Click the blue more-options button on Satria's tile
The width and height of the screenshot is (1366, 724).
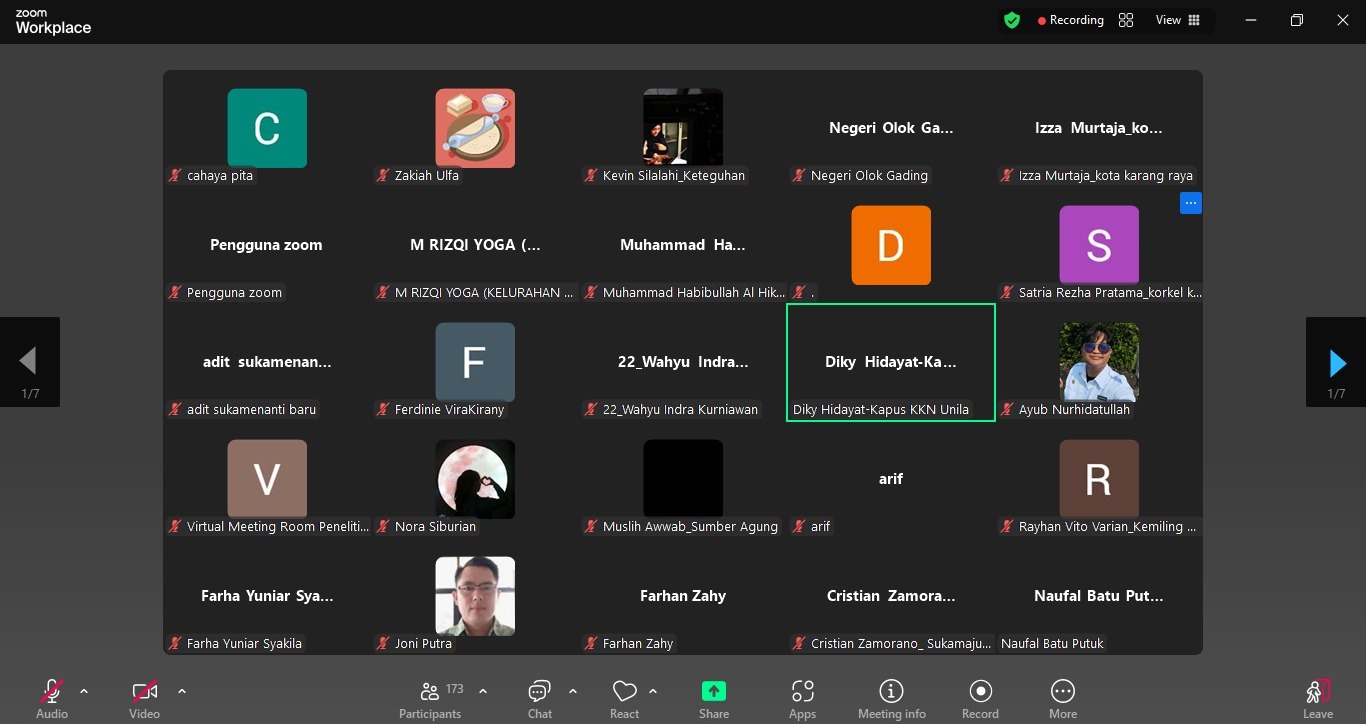tap(1190, 203)
